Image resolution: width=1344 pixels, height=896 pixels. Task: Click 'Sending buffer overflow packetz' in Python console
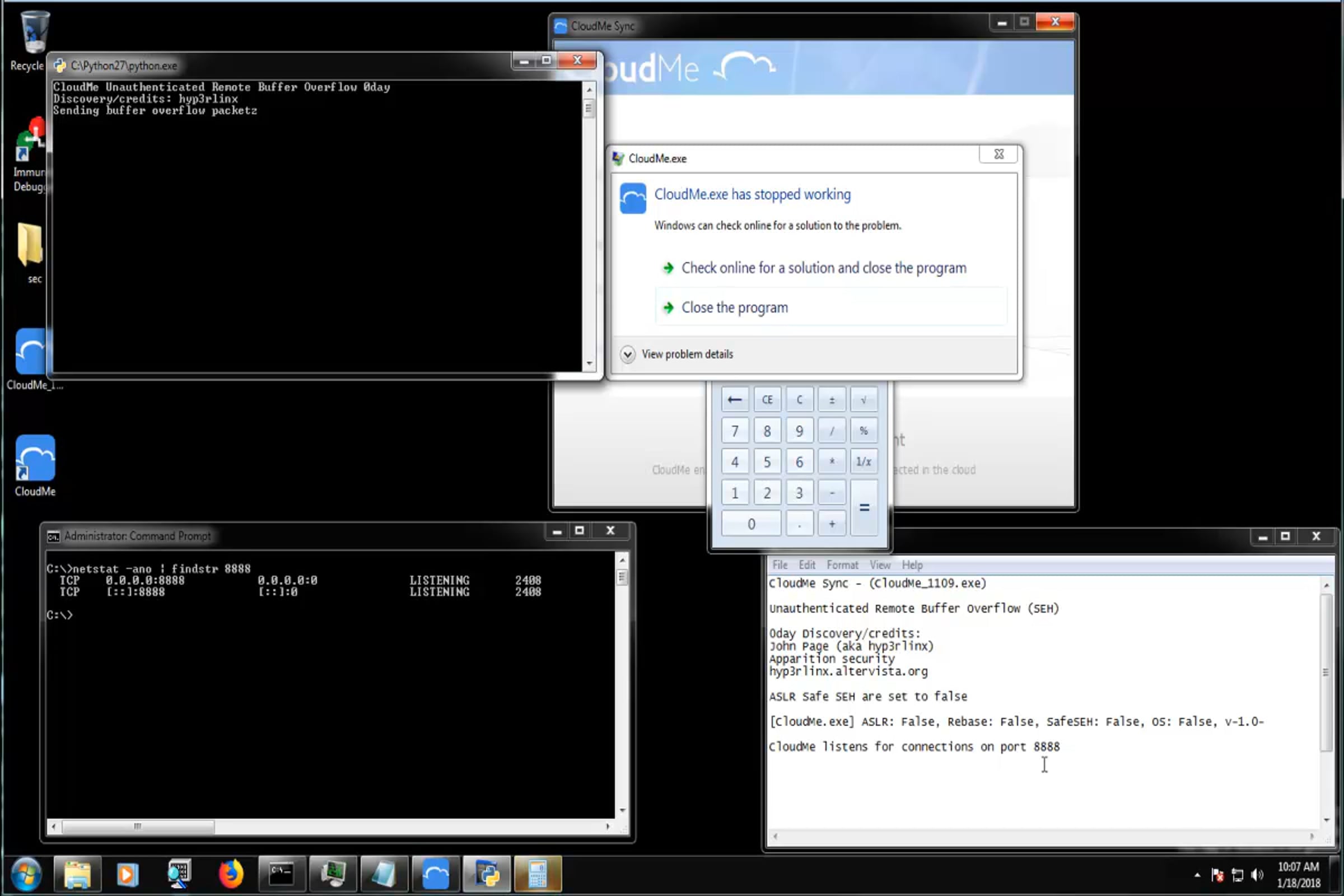tap(155, 111)
